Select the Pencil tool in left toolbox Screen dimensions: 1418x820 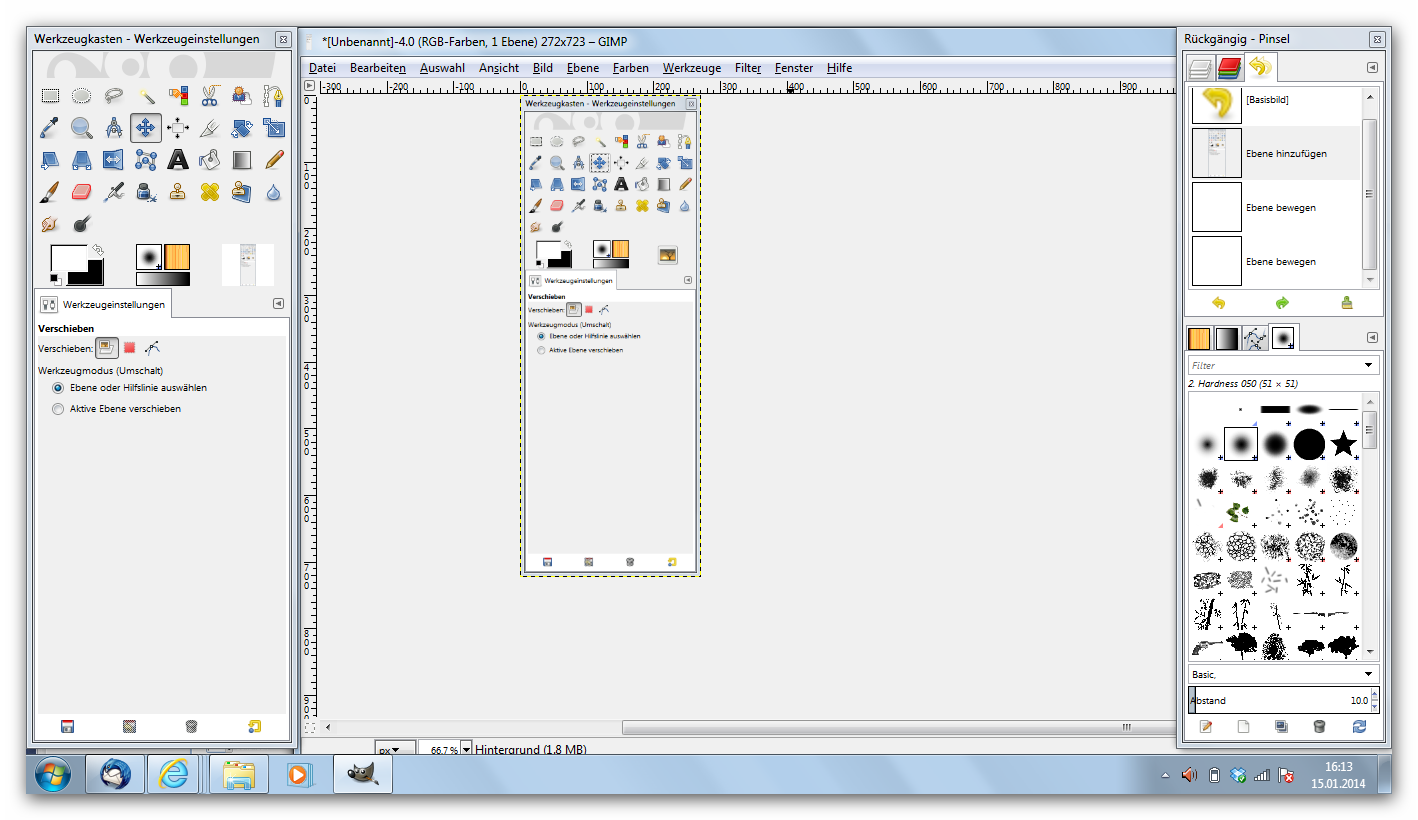[x=274, y=160]
